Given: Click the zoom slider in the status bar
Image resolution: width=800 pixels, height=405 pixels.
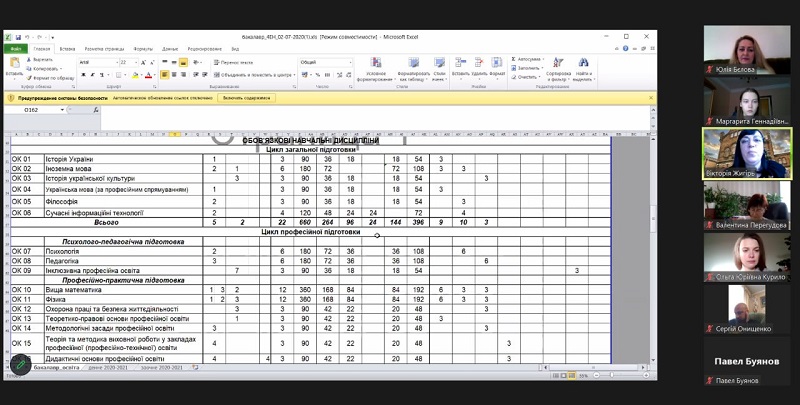Looking at the screenshot, I should coord(611,375).
